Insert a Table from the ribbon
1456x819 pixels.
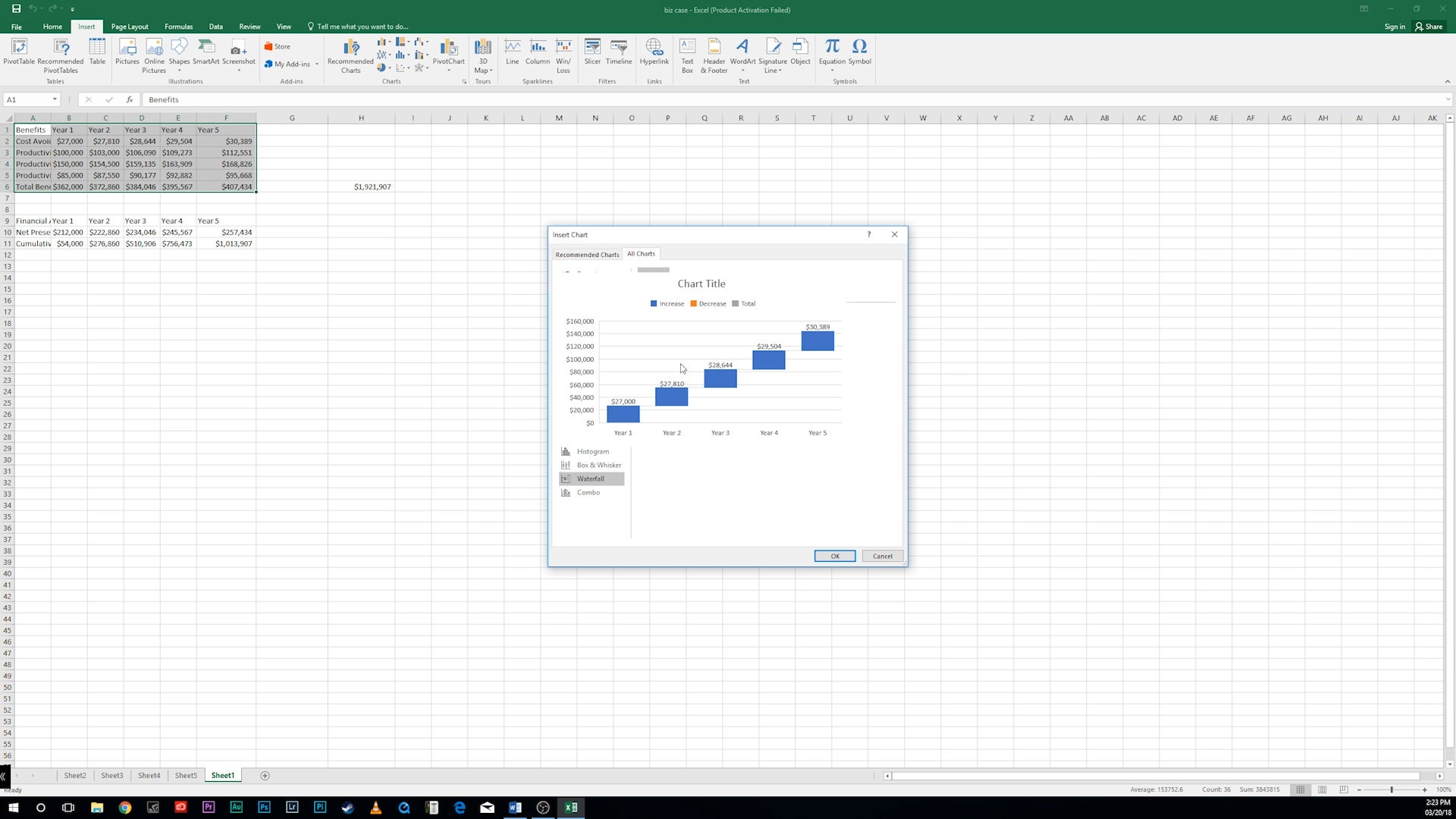point(97,52)
